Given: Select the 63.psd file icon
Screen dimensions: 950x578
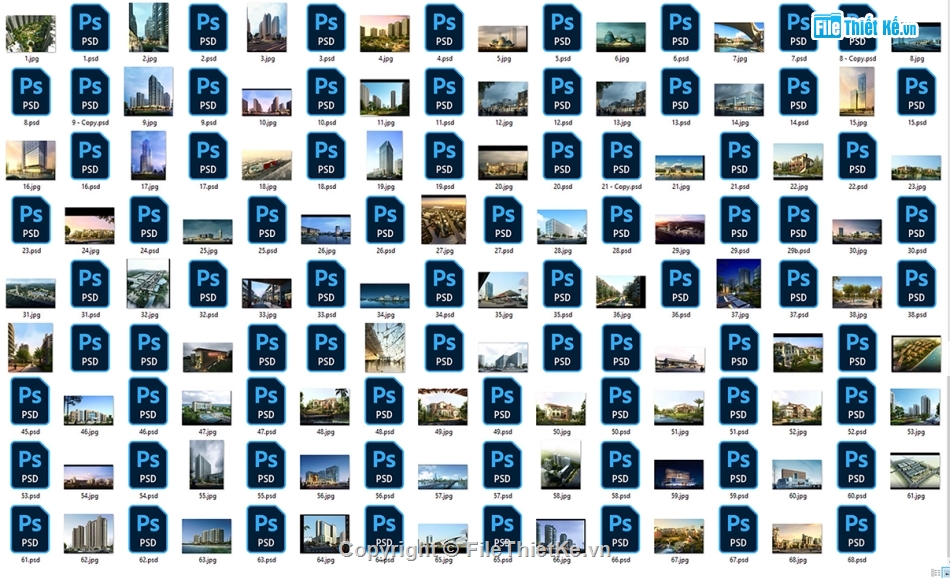Looking at the screenshot, I should 266,530.
